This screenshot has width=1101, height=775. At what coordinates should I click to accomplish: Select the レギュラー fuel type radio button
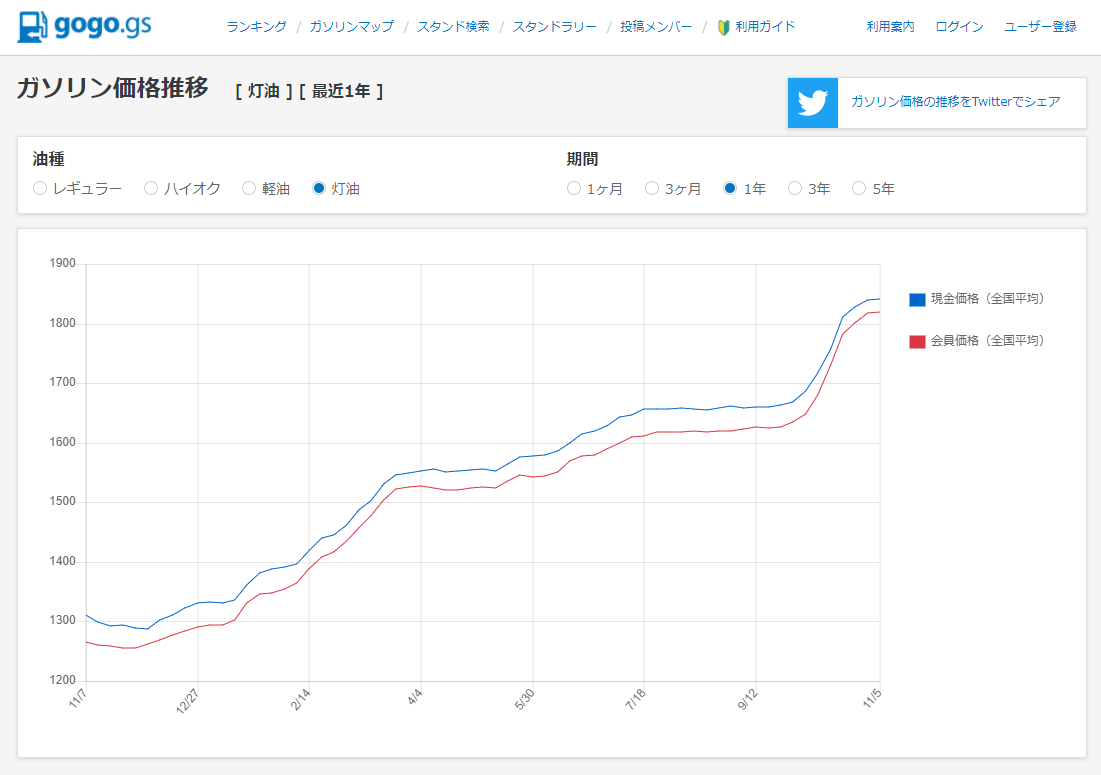tap(40, 188)
